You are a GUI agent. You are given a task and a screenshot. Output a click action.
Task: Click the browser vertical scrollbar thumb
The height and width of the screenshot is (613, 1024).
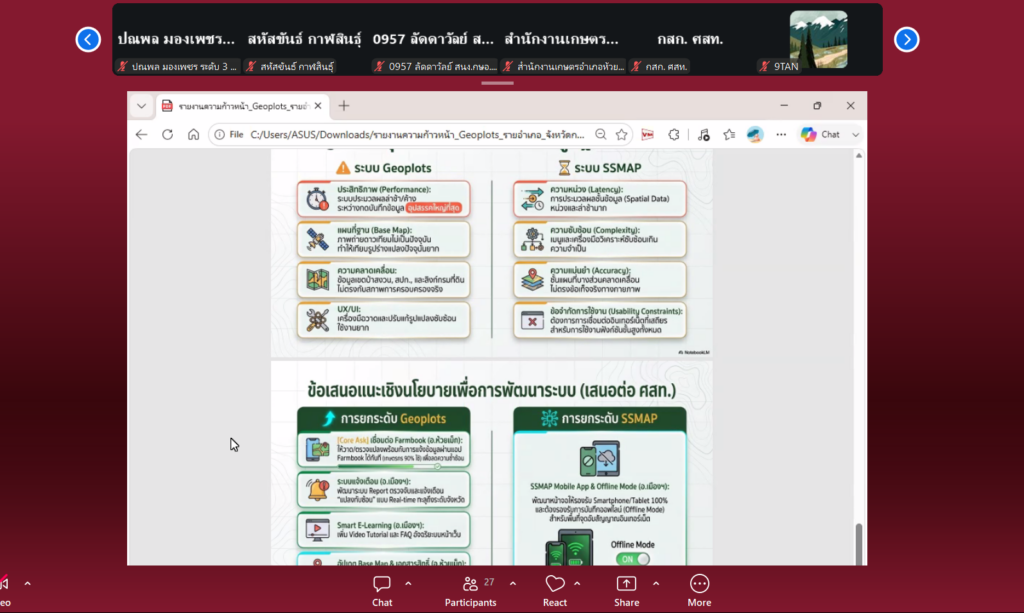[x=859, y=544]
